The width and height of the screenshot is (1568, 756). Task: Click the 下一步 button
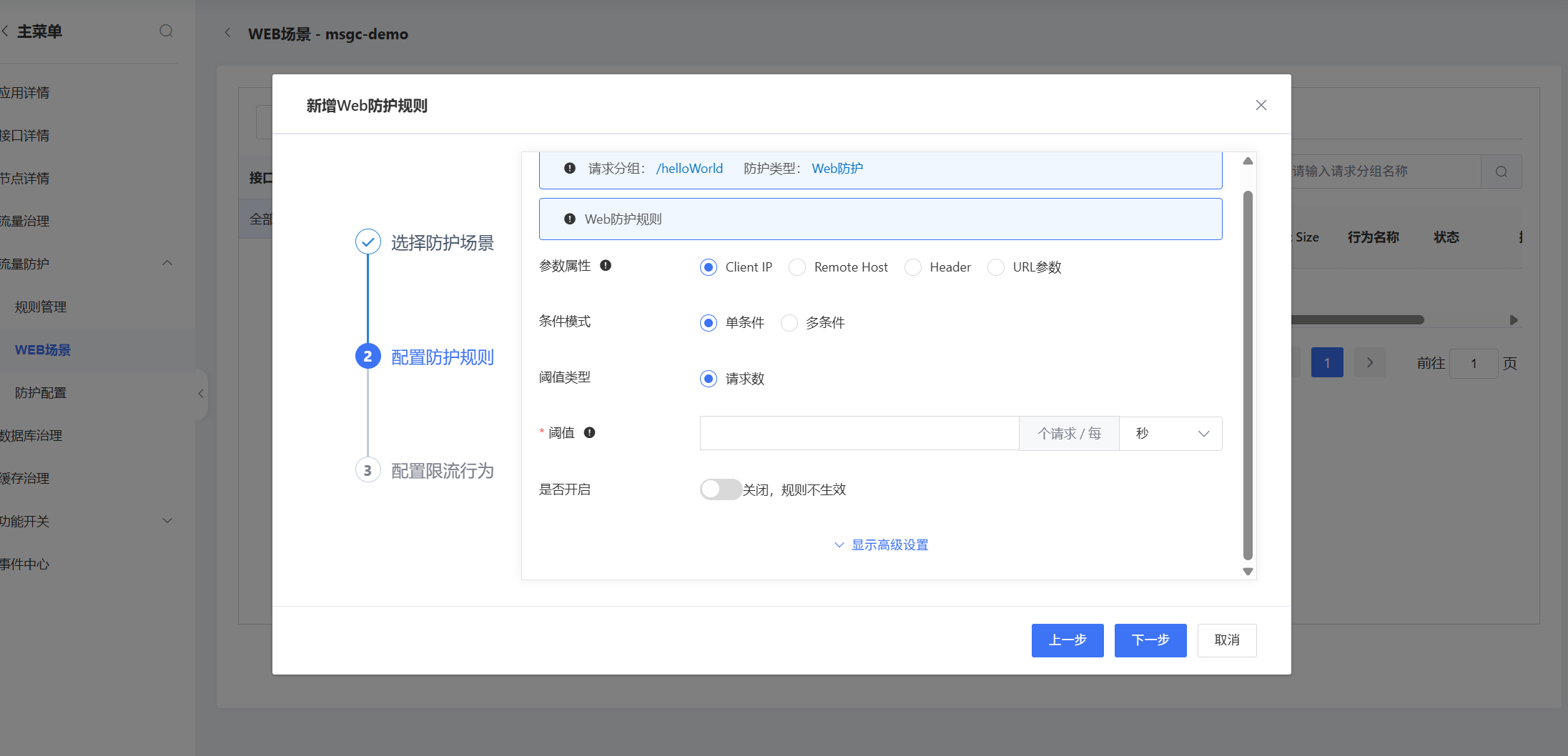tap(1150, 640)
